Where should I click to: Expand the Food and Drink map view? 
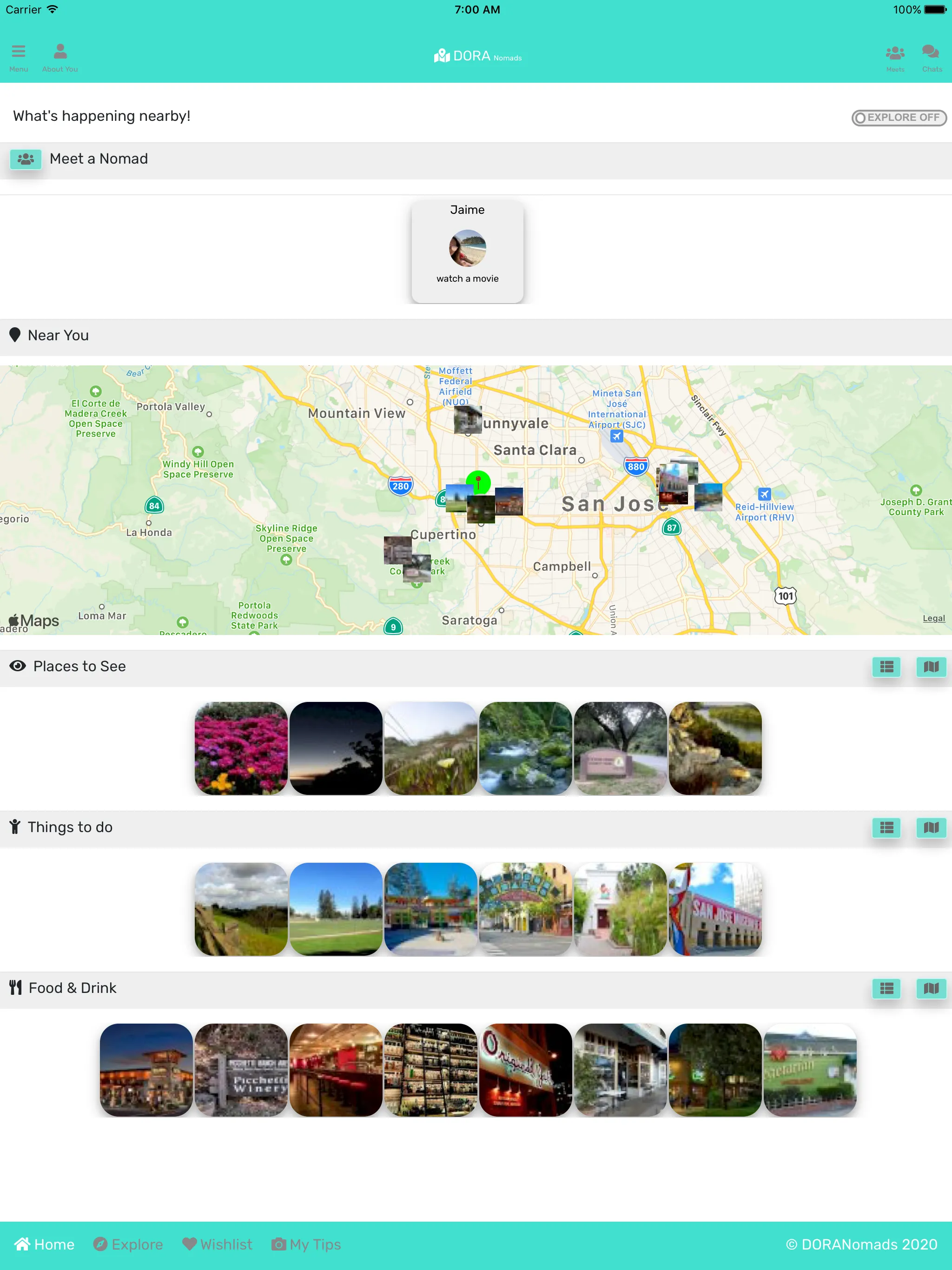point(929,988)
